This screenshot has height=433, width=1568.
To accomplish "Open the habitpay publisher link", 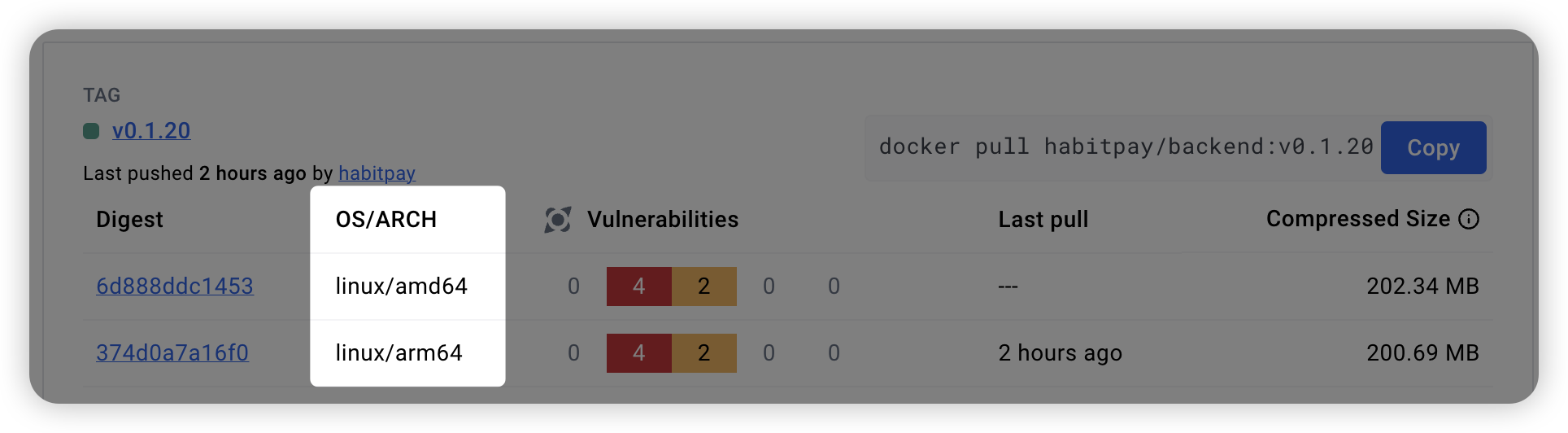I will 377,173.
